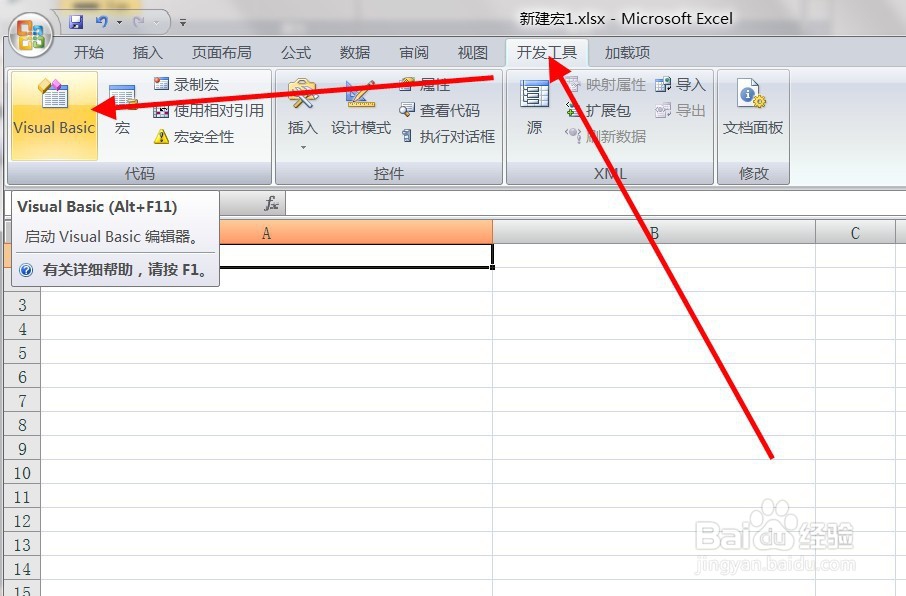Viewport: 906px width, 596px height.
Task: Switch to the 开始 tab
Action: (x=88, y=53)
